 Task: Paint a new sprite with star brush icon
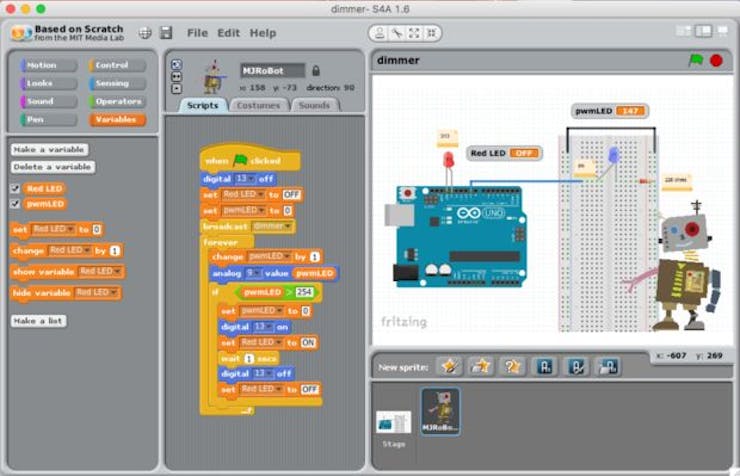(449, 367)
